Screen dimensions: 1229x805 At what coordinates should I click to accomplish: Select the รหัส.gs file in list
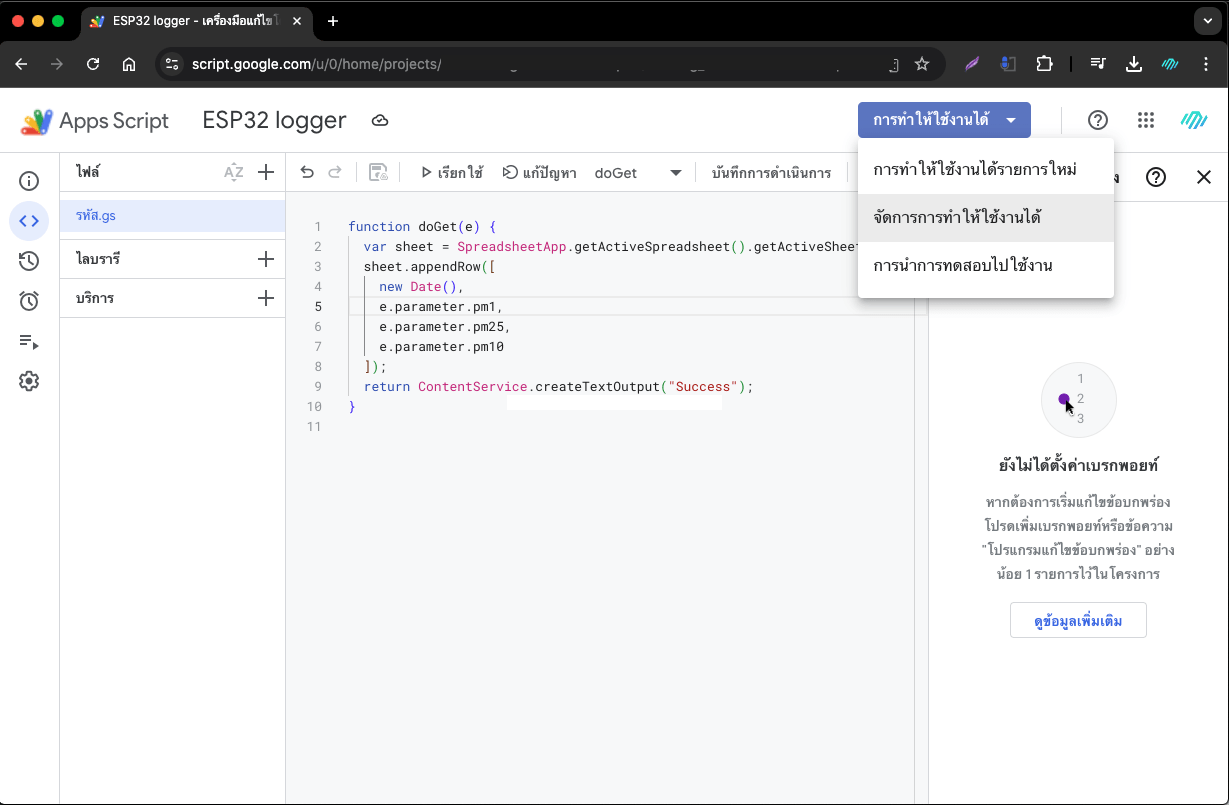tap(96, 215)
